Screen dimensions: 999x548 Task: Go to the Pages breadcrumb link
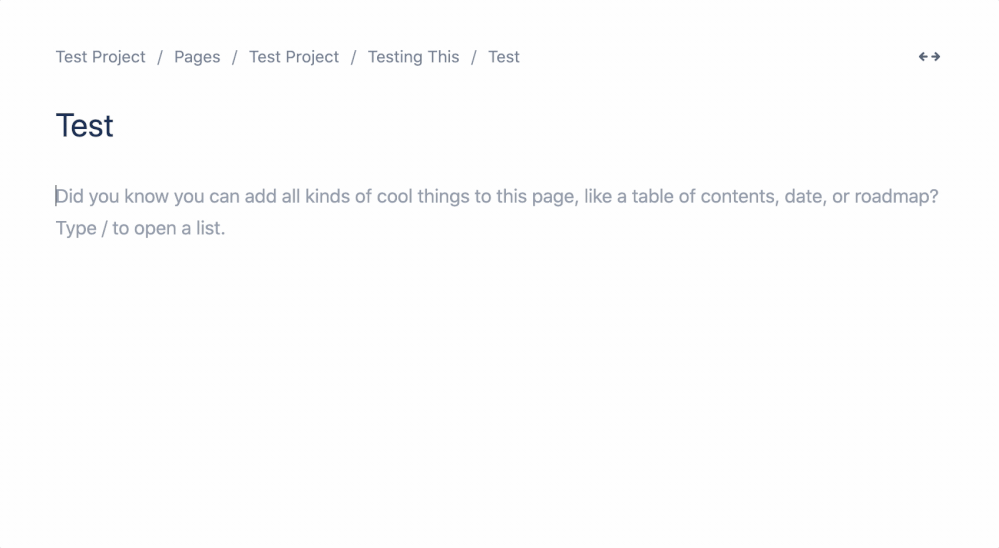[197, 57]
